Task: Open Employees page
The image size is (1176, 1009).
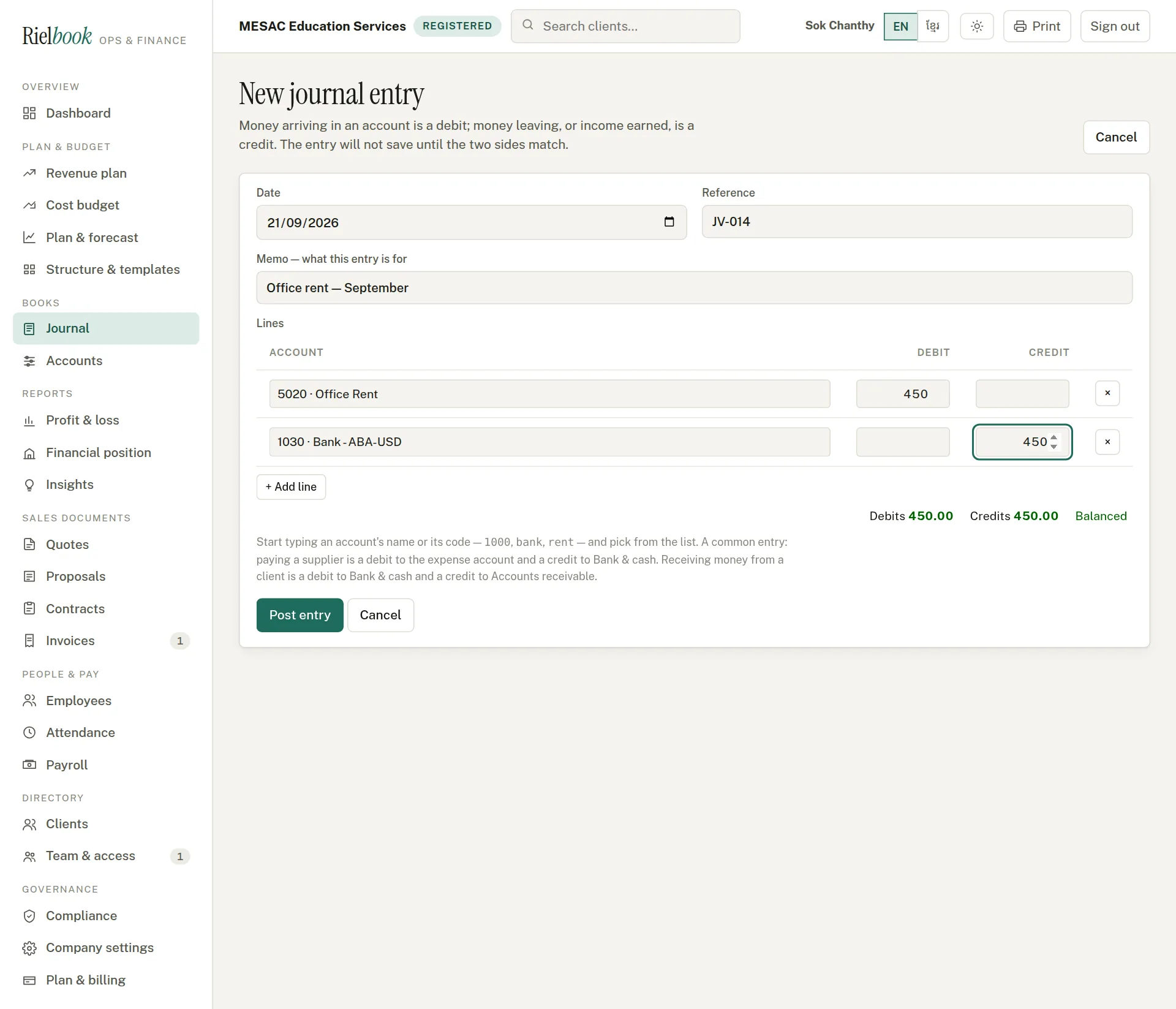Action: point(106,701)
